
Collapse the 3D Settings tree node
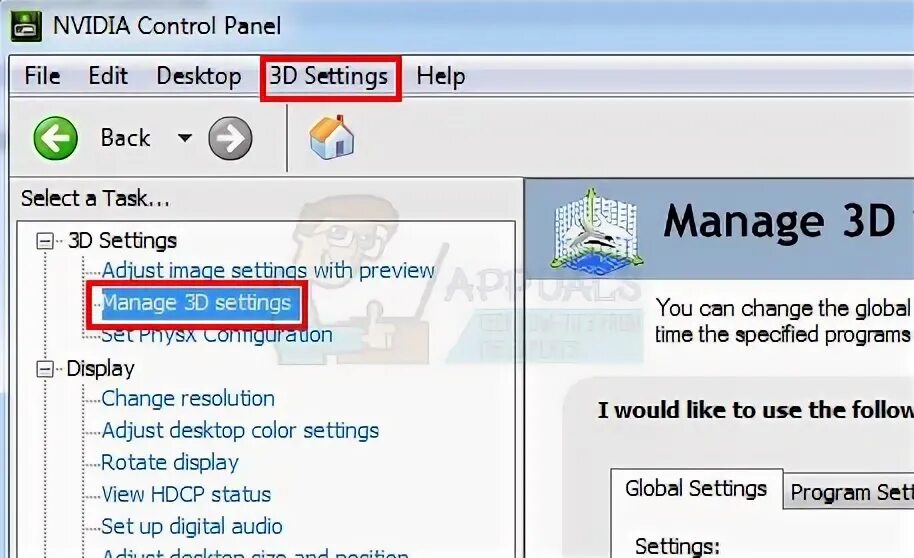click(x=45, y=241)
